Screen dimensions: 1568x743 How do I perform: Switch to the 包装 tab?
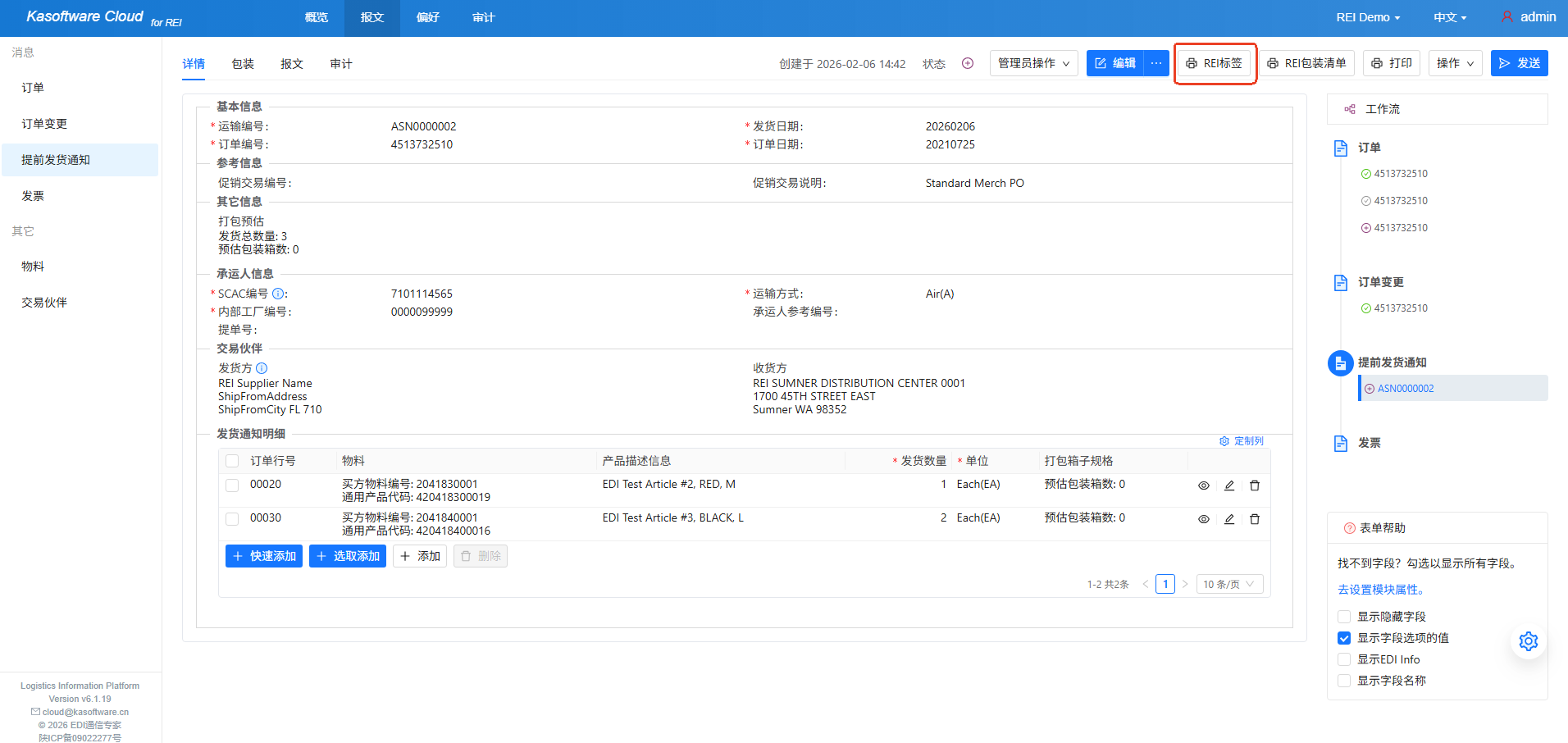243,64
